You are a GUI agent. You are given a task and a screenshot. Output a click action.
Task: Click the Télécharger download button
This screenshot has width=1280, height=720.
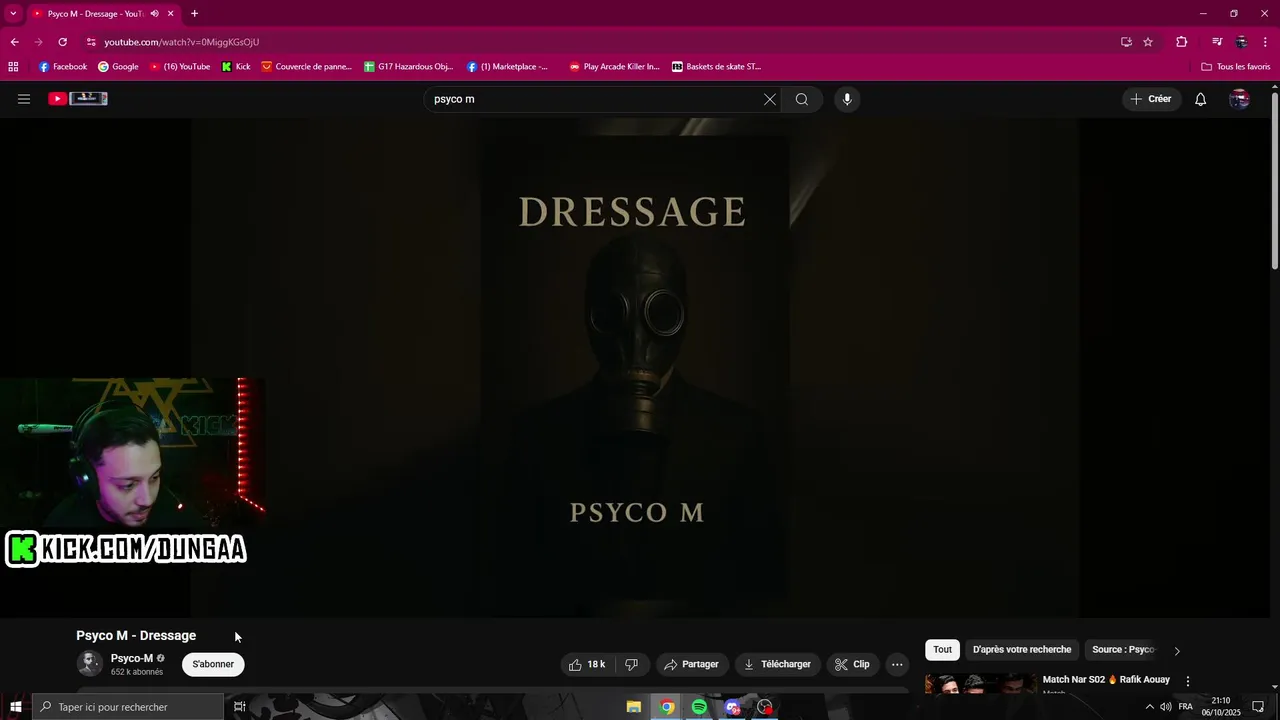[777, 664]
